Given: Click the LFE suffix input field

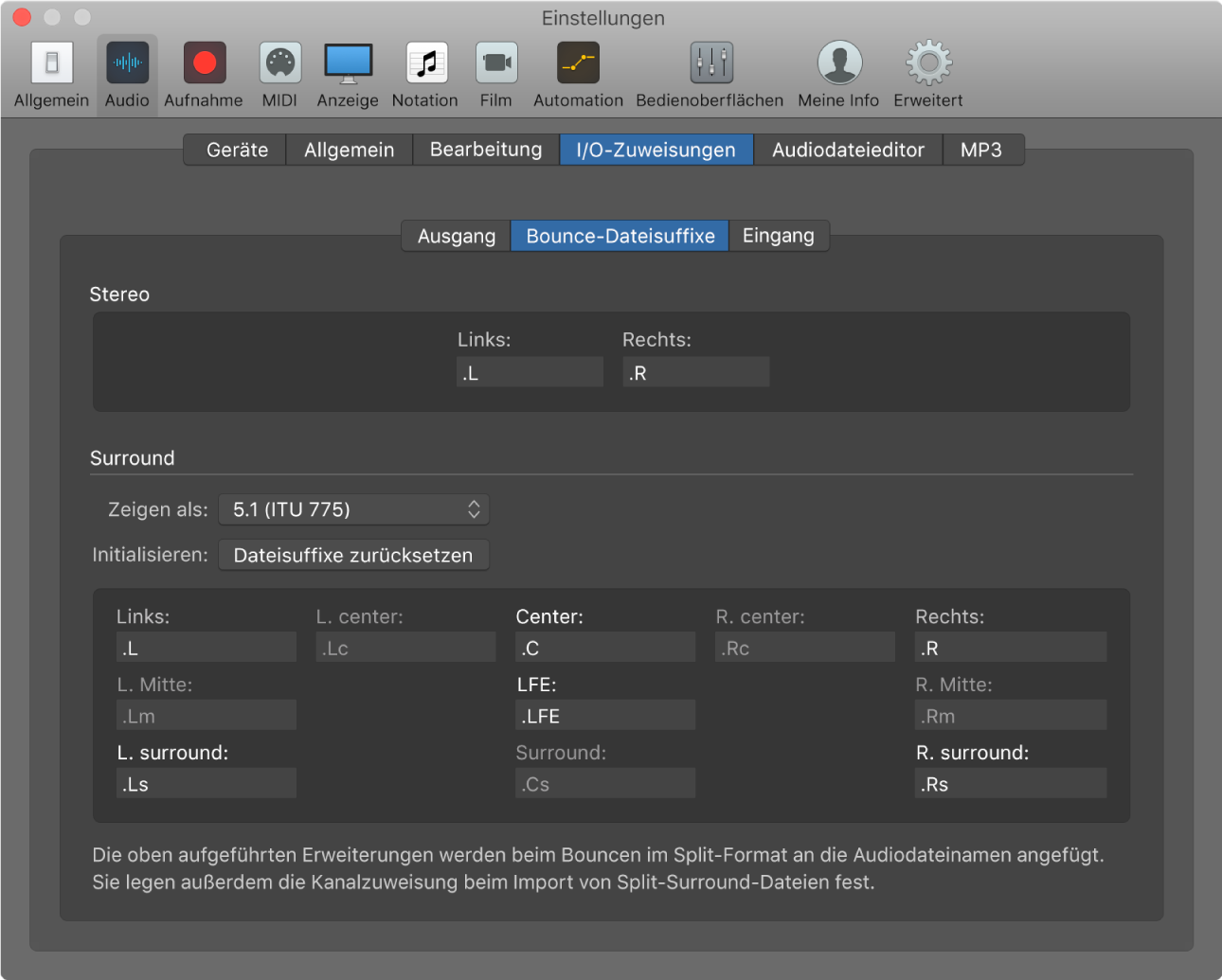Looking at the screenshot, I should click(605, 716).
